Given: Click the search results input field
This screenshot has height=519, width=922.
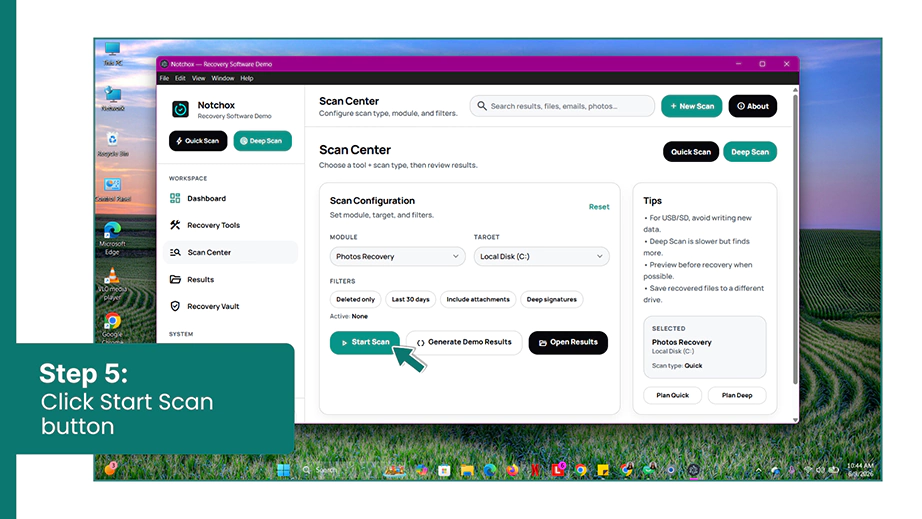Looking at the screenshot, I should 562,106.
